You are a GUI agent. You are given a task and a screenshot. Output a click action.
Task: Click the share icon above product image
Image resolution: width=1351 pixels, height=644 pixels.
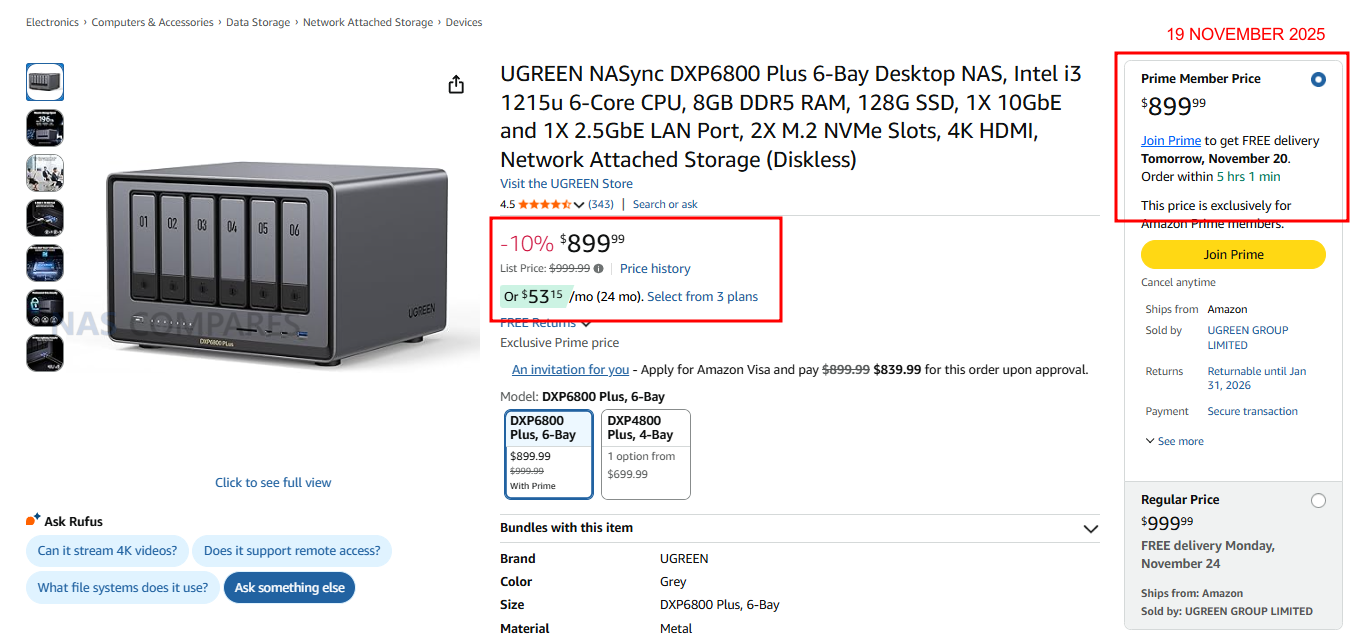456,85
